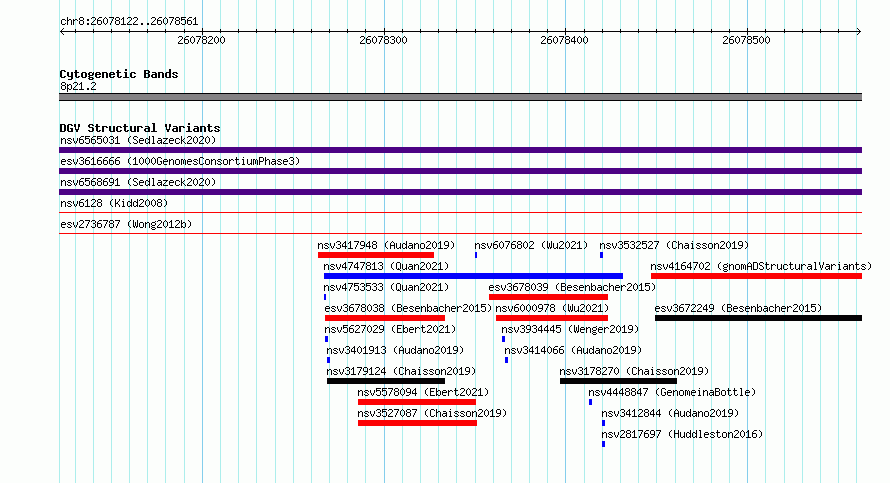Click the 26078300 ruler position label
Viewport: 890px width, 483px height.
(383, 40)
